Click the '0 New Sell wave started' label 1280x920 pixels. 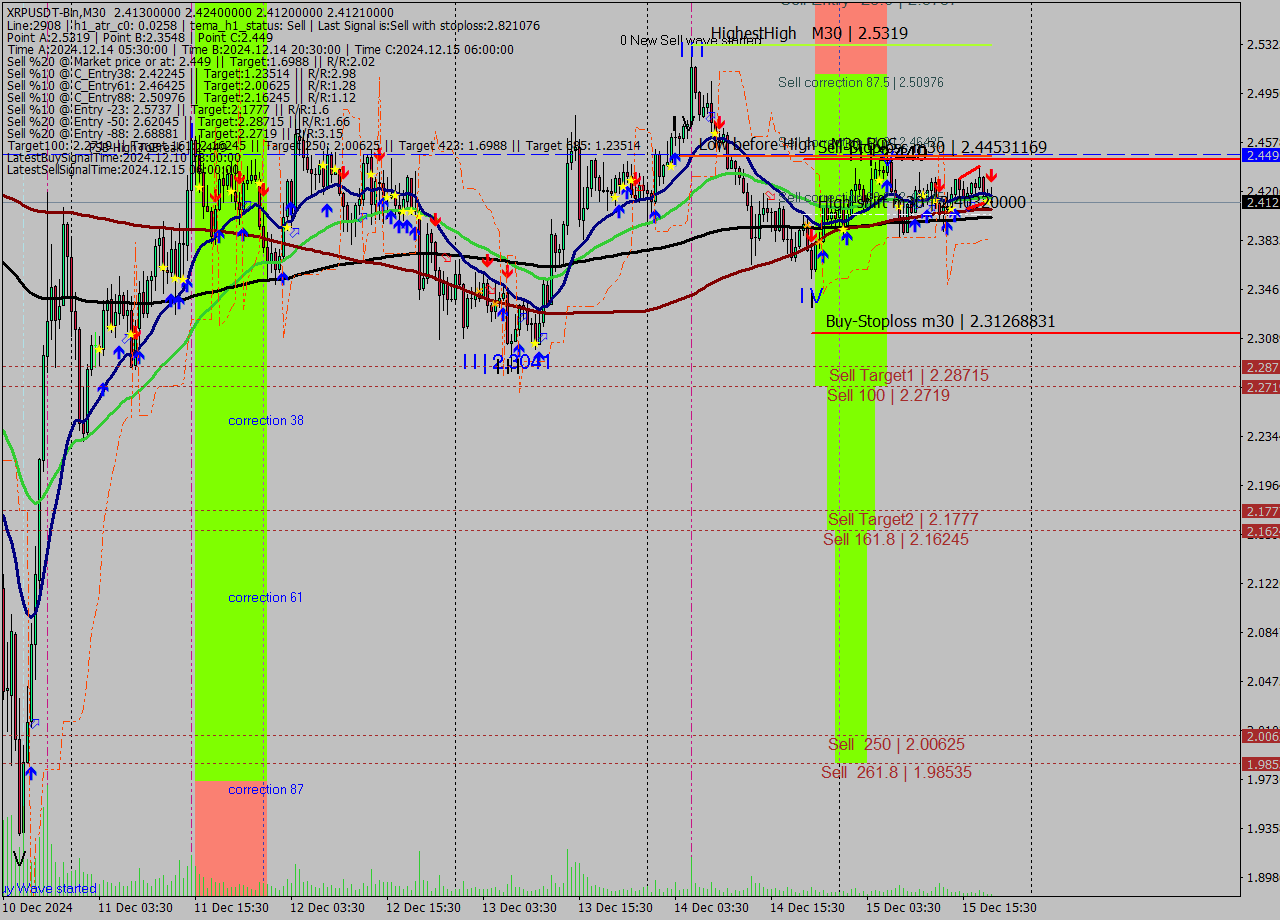click(690, 40)
